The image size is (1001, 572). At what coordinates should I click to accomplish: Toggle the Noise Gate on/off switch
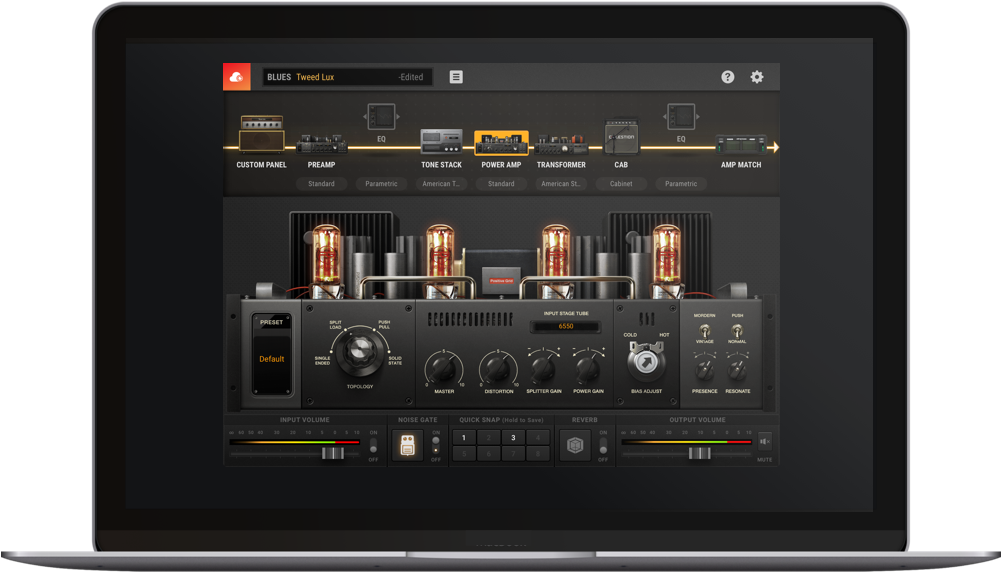click(x=435, y=445)
